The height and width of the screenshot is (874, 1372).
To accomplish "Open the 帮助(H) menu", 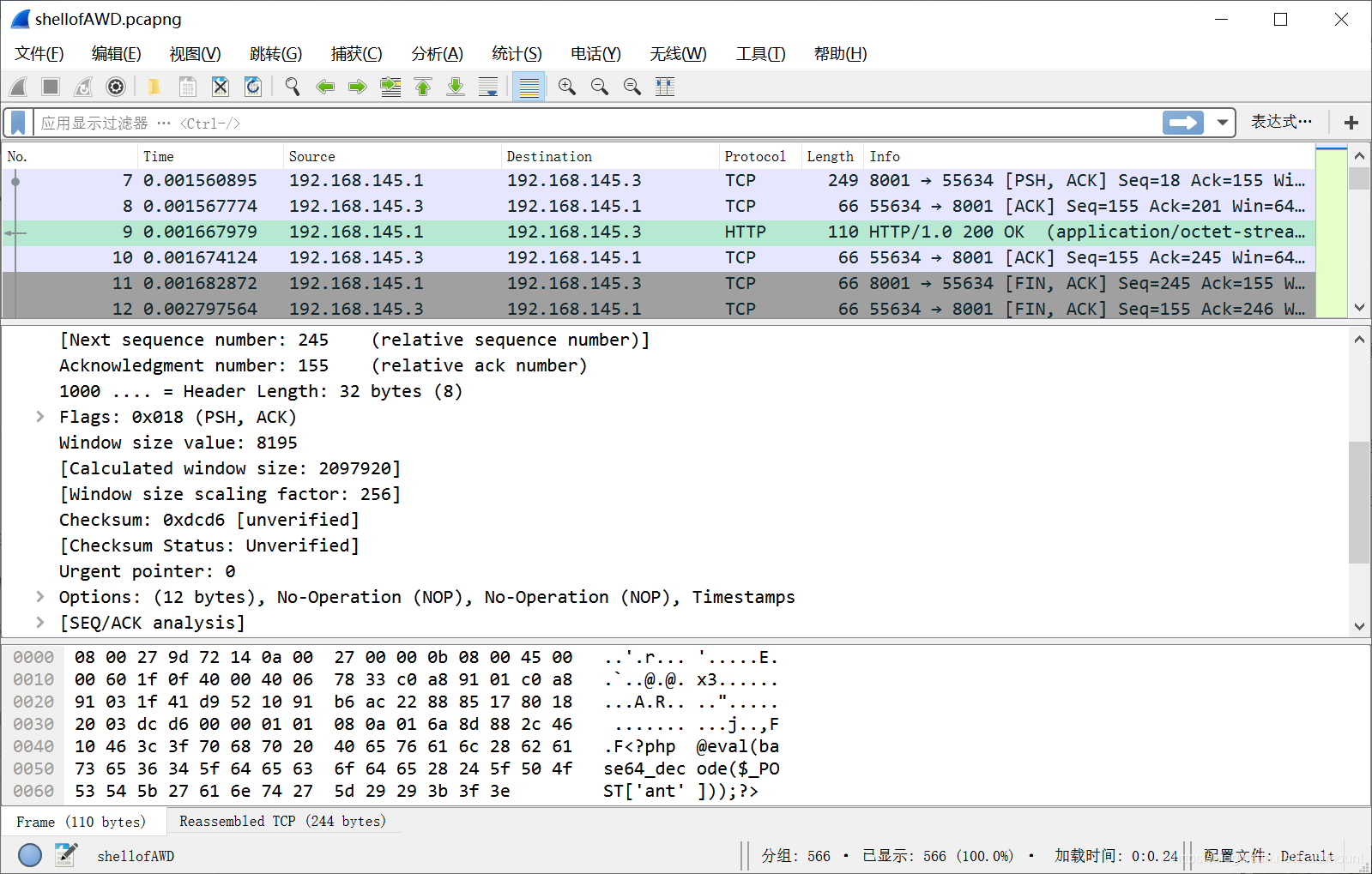I will [841, 54].
